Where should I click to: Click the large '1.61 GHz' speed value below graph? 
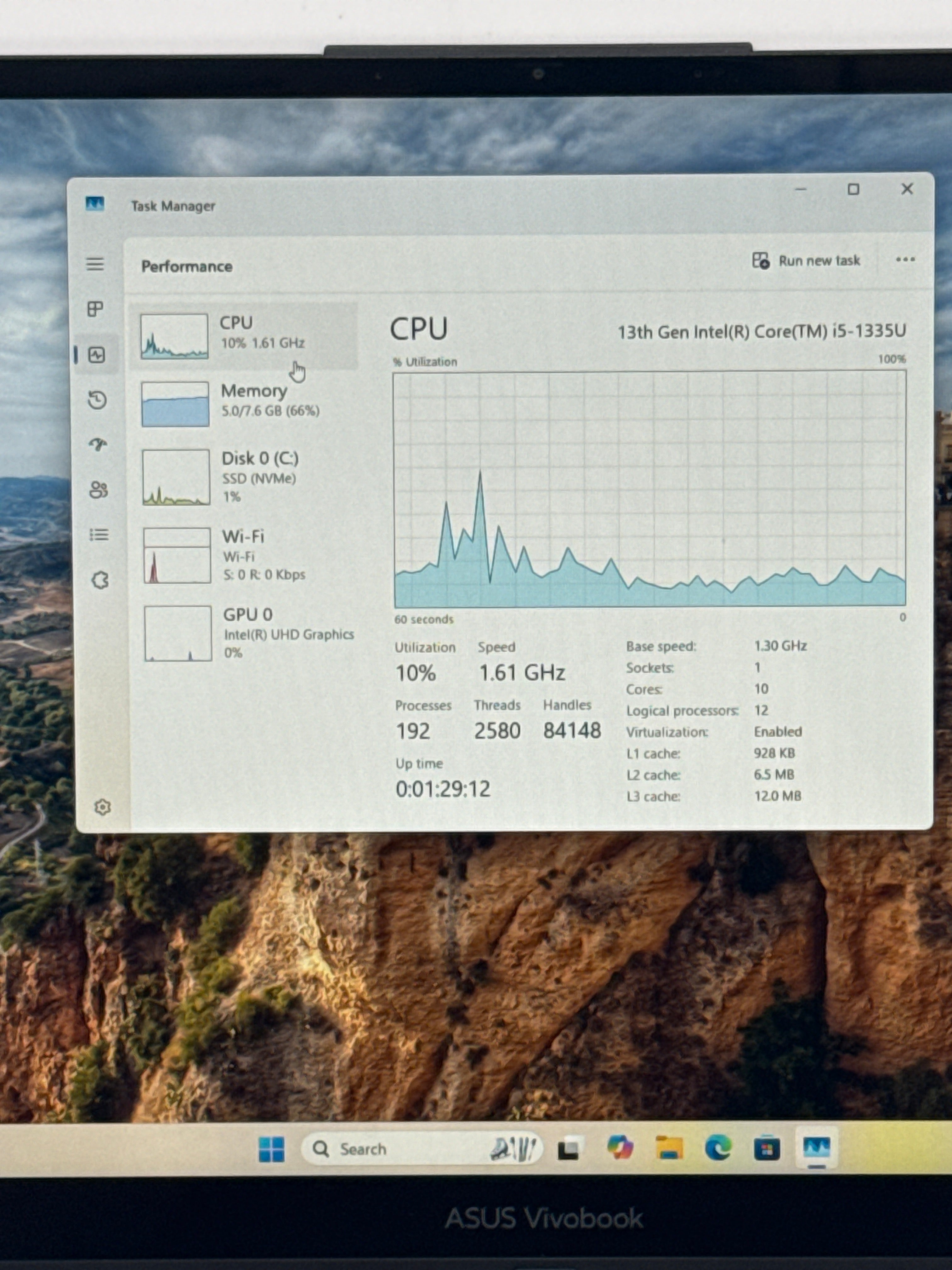pos(522,672)
